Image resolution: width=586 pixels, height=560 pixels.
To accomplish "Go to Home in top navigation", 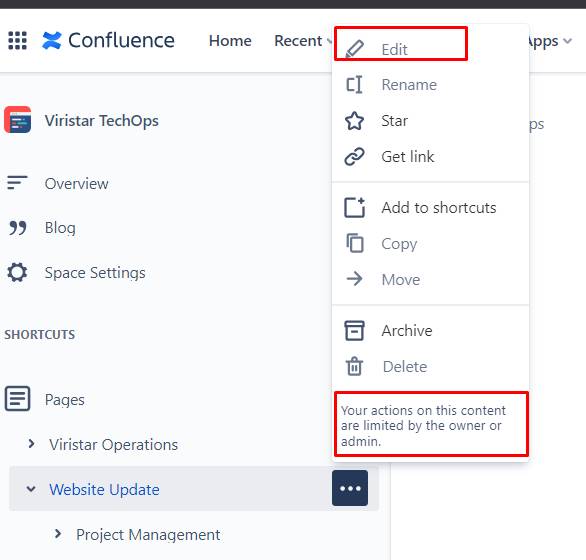I will 230,40.
